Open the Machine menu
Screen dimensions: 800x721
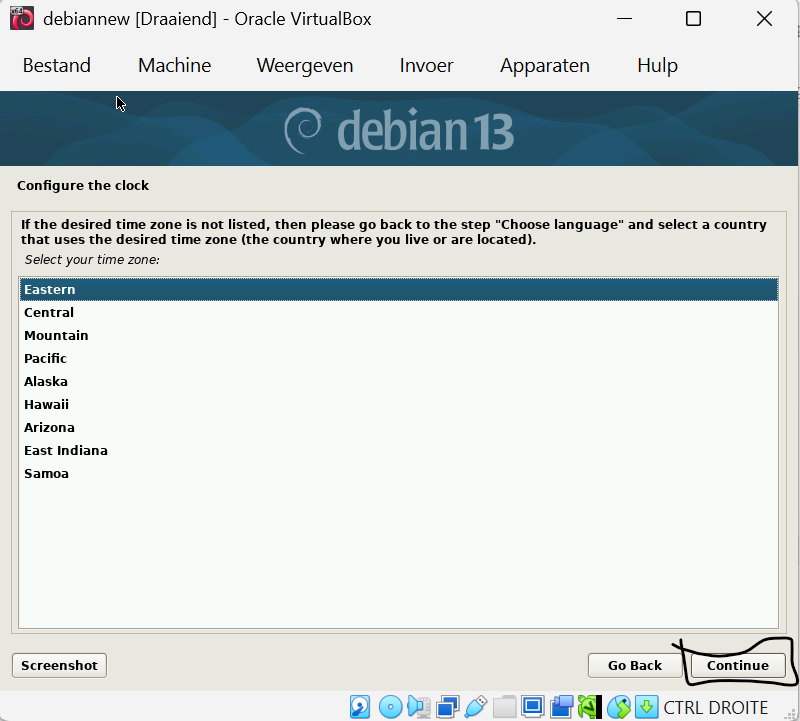pos(174,65)
